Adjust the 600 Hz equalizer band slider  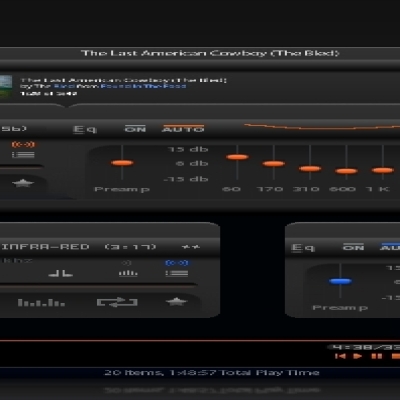tap(346, 171)
